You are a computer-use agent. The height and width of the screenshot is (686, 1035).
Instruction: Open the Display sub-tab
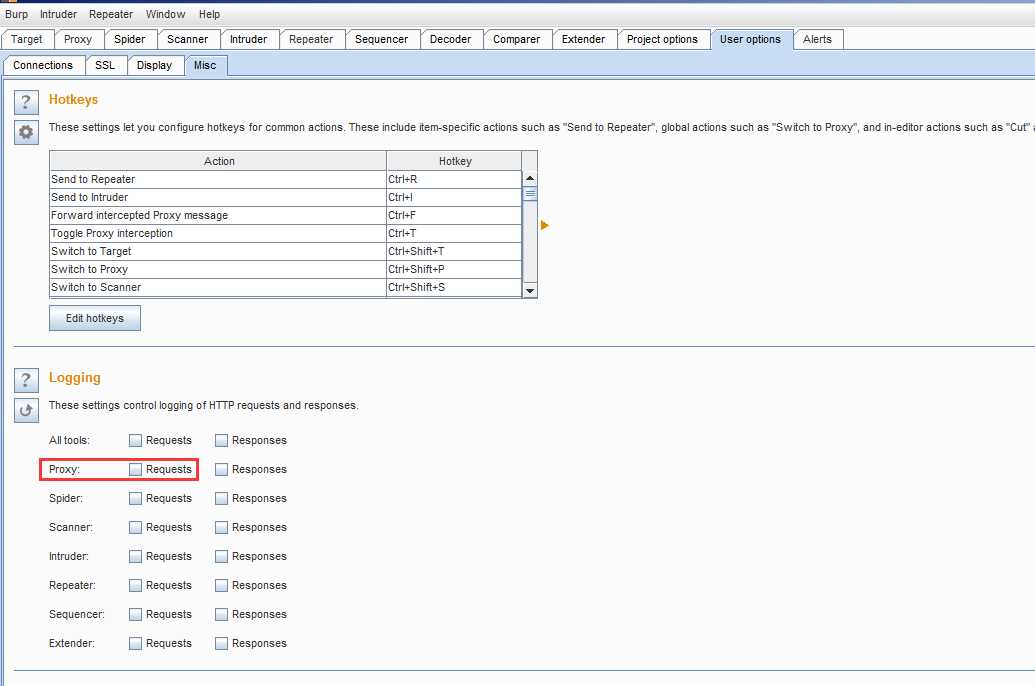point(154,65)
